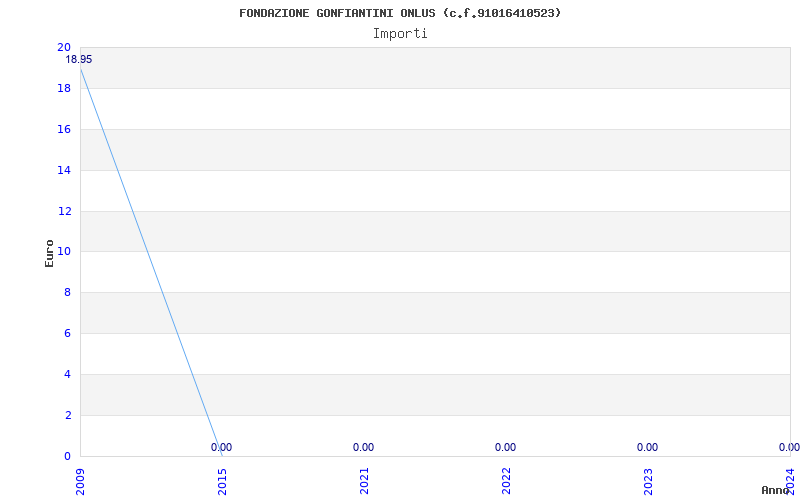The height and width of the screenshot is (500, 800).
Task: Click the 0.00 value above 2015
Action: coord(221,447)
